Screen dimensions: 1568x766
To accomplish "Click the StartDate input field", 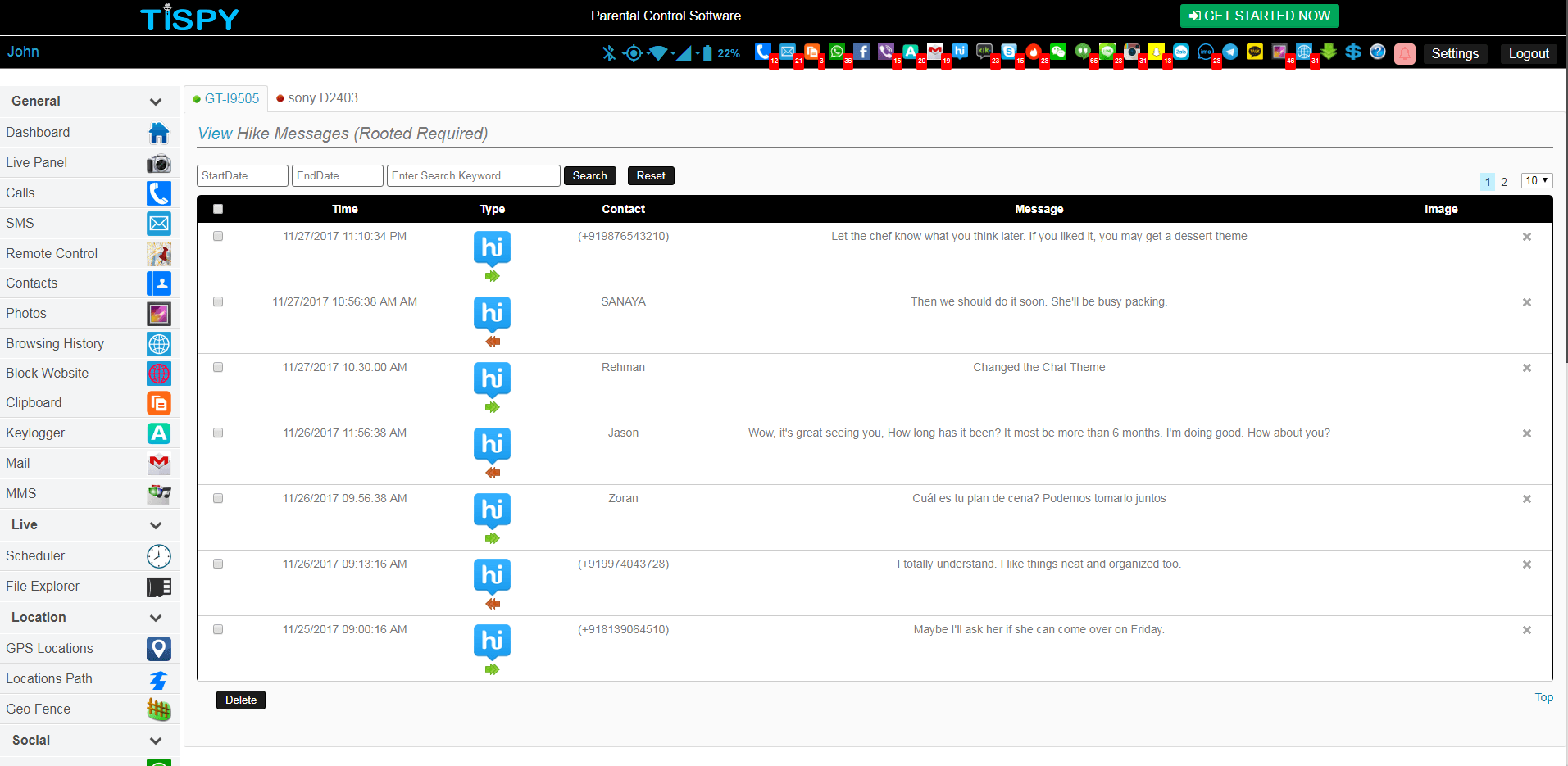I will pos(243,176).
